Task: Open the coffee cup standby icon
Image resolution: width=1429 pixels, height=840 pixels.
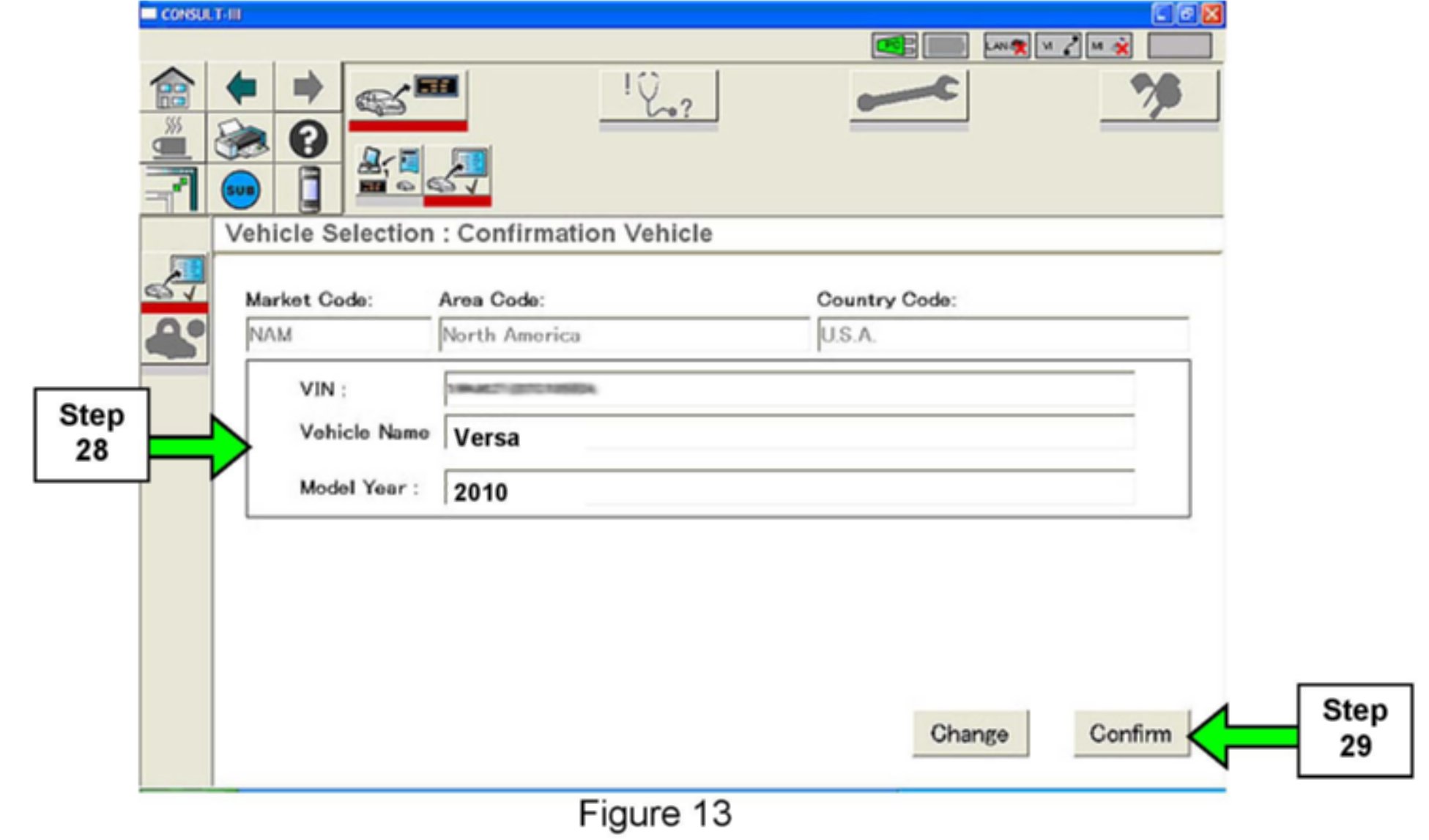Action: click(173, 138)
